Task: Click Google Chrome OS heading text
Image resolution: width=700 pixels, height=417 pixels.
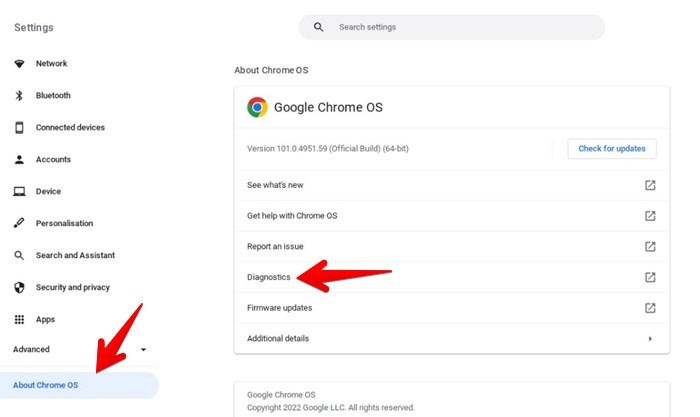Action: tap(328, 108)
